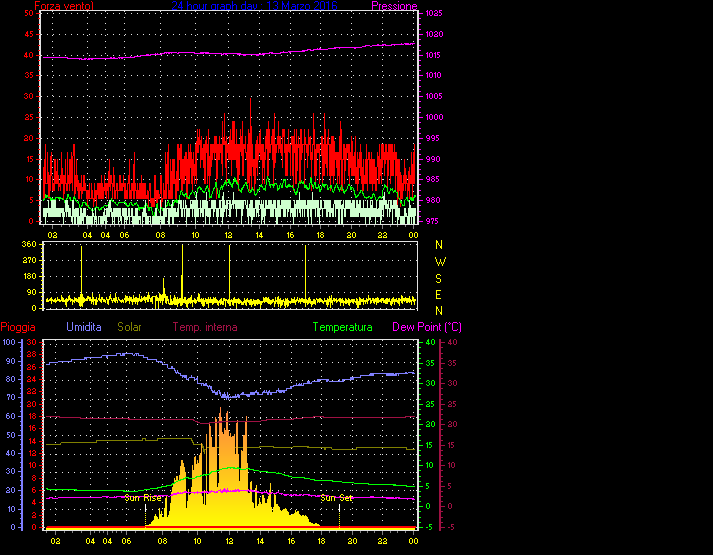Screen dimensions: 713x555
Task: Select the olive 'Solar' legend label
Action: tap(129, 327)
